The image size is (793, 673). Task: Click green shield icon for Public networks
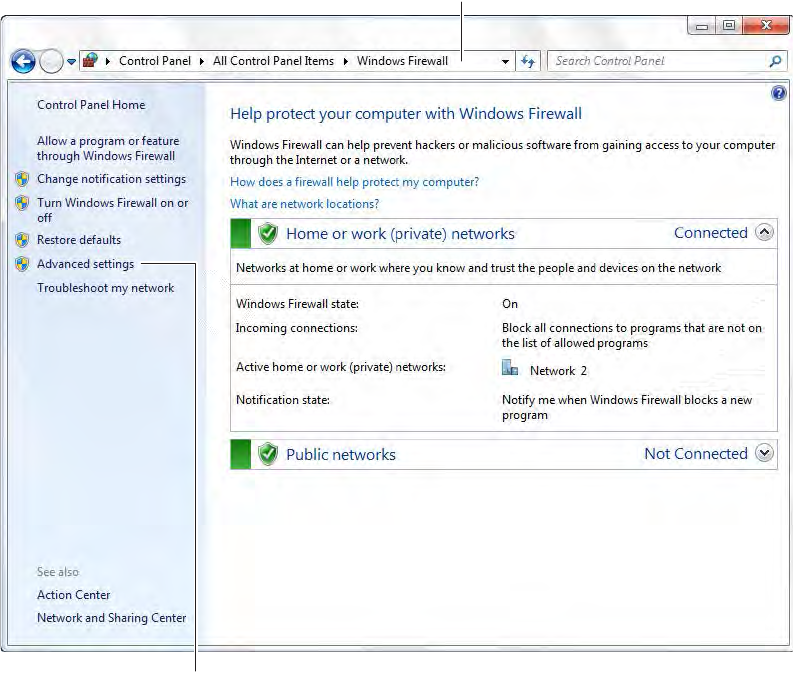(x=268, y=454)
